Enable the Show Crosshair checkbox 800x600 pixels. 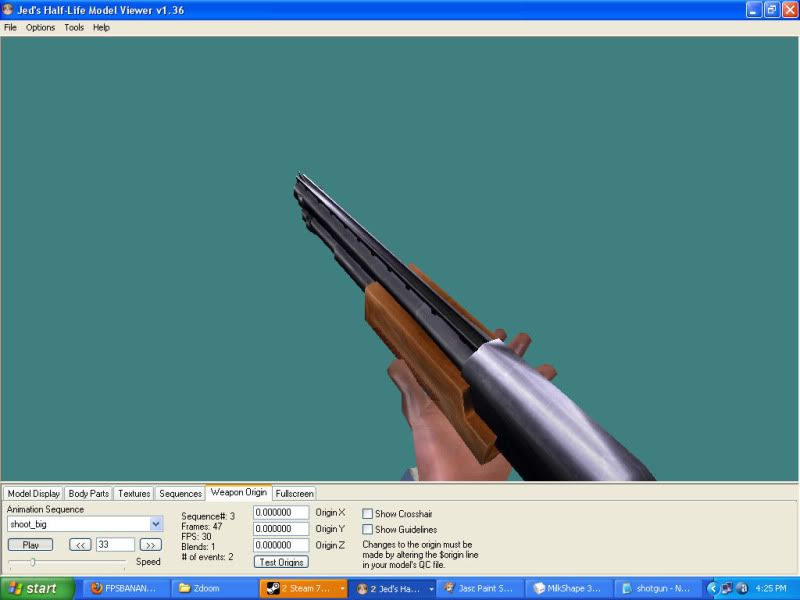[x=367, y=514]
